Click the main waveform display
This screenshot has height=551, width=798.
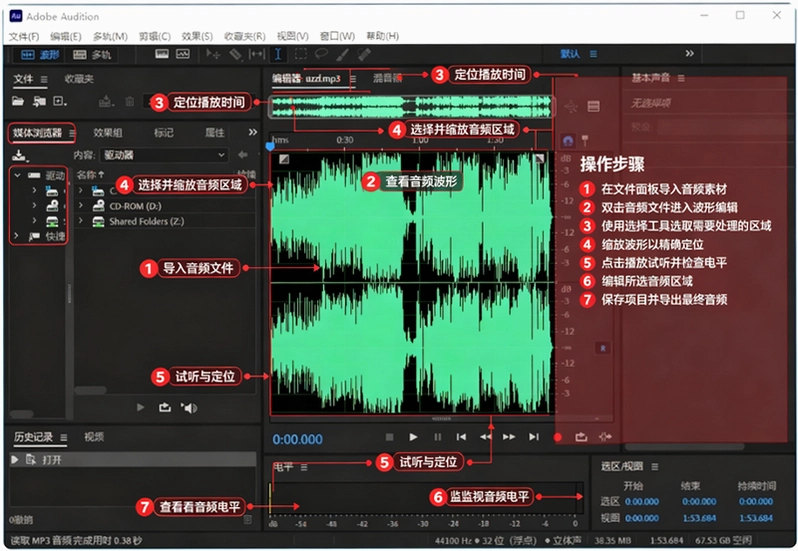pyautogui.click(x=411, y=283)
